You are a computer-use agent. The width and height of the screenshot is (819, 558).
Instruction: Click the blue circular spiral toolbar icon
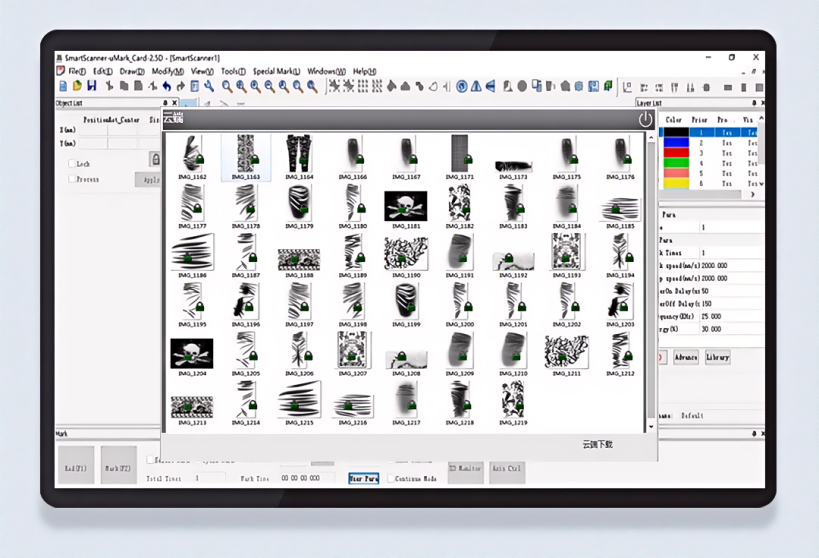tap(462, 87)
